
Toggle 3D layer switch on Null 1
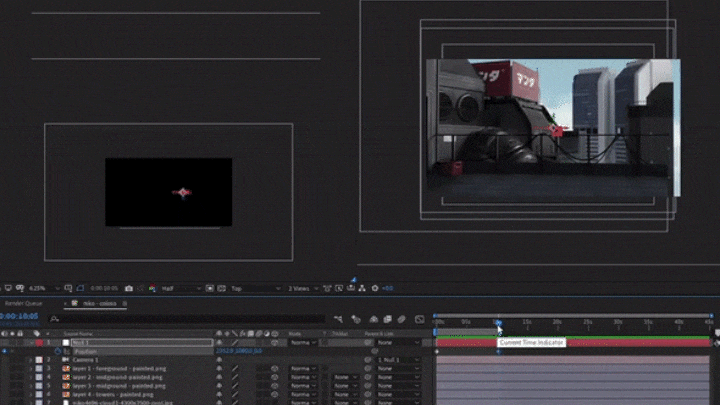click(274, 343)
